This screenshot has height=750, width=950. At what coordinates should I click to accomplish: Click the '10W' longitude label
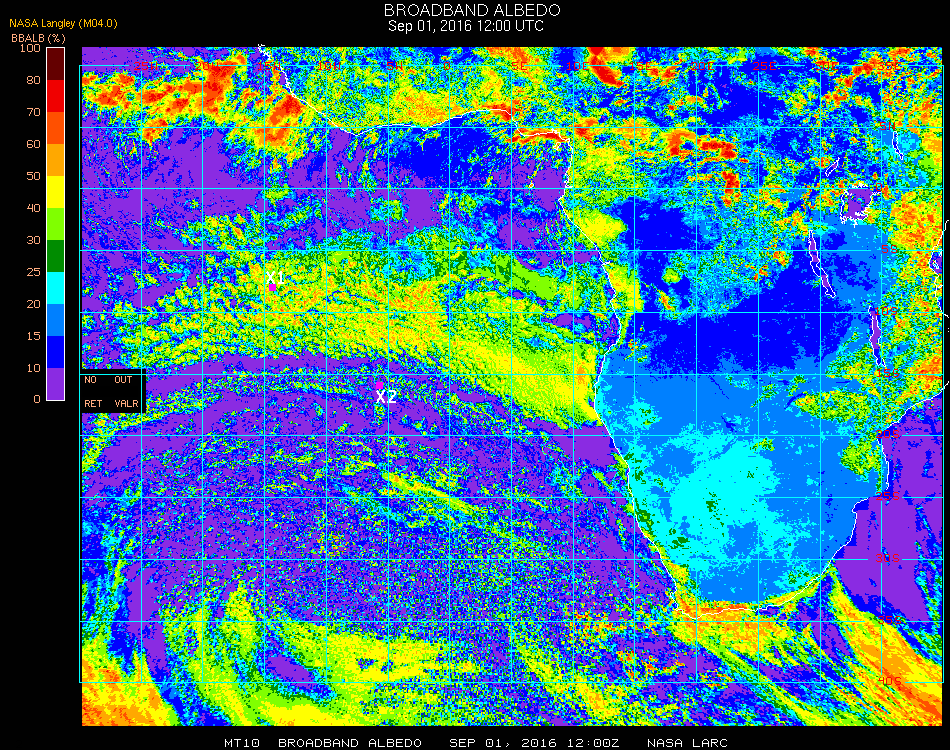coord(331,66)
